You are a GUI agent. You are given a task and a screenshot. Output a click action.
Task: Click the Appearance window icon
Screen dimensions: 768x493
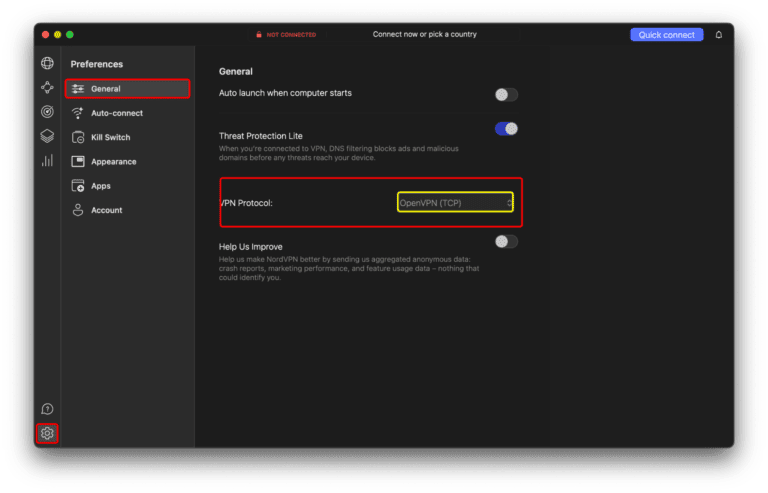[78, 162]
